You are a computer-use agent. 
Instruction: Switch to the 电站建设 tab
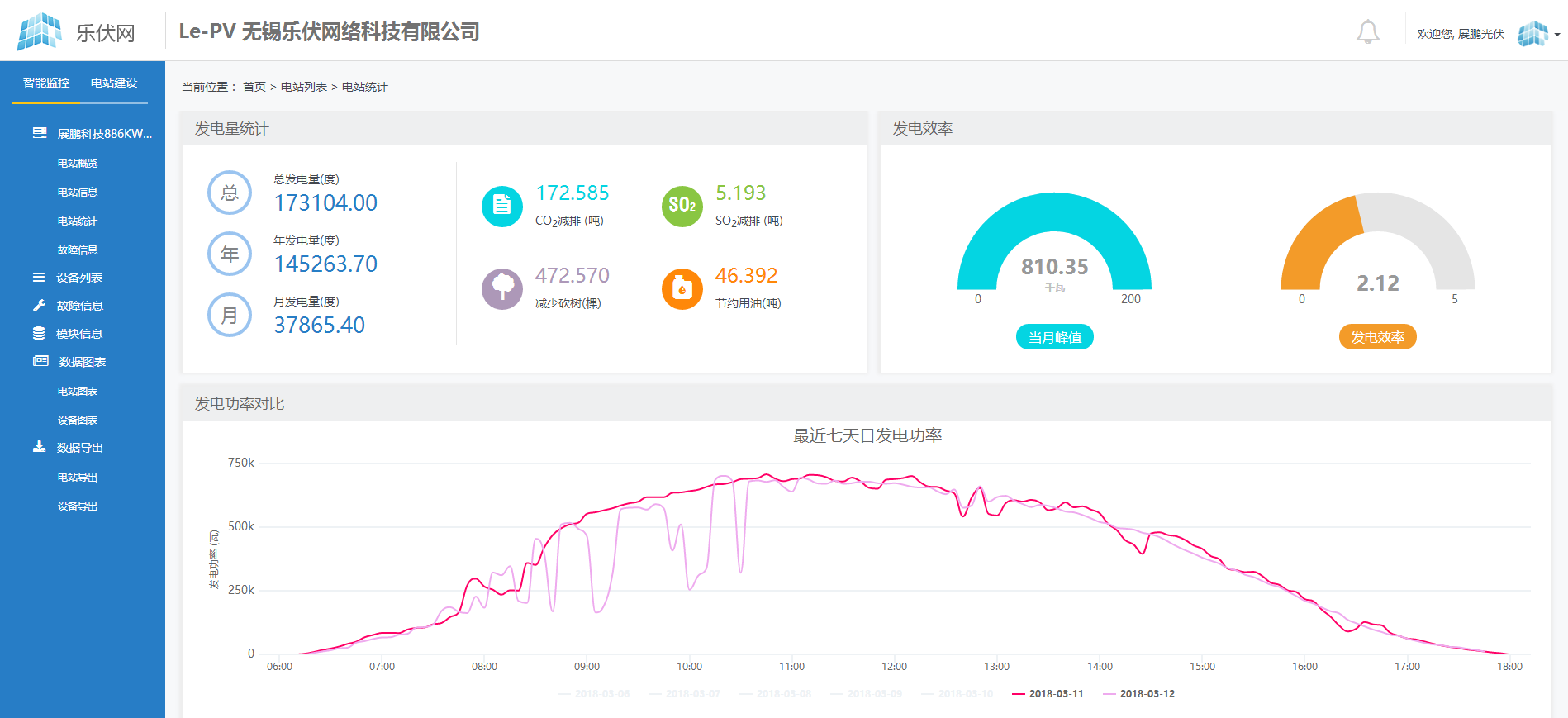pyautogui.click(x=114, y=83)
